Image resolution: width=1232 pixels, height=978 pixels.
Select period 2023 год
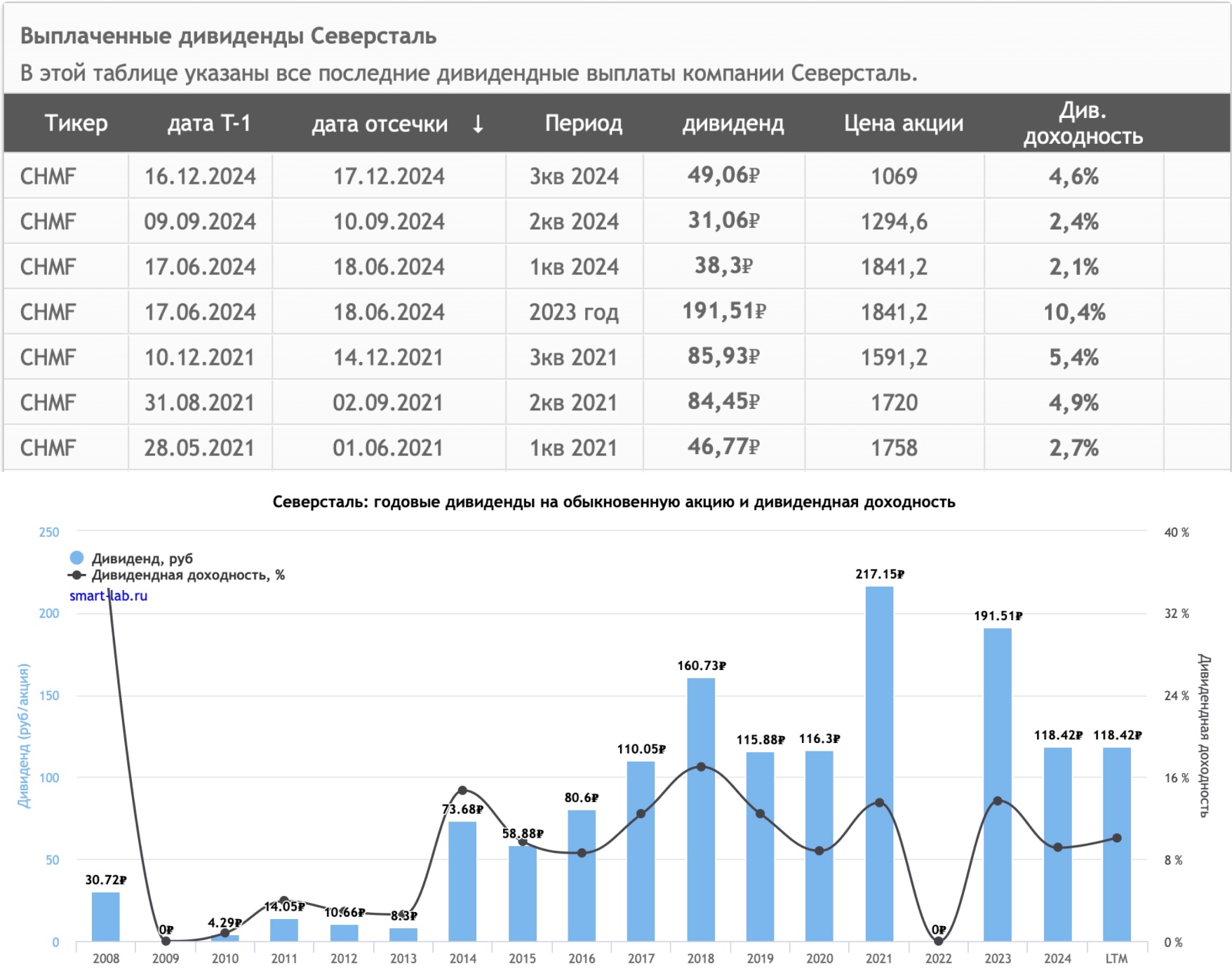pos(574,312)
